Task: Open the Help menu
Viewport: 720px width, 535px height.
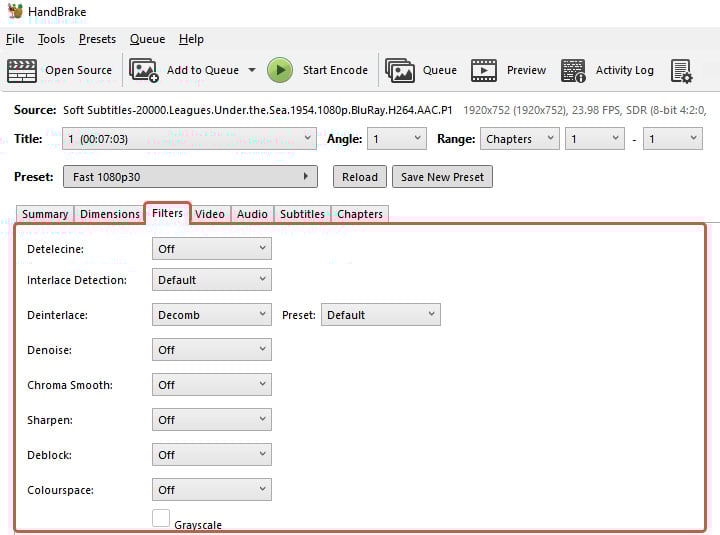Action: click(x=191, y=39)
